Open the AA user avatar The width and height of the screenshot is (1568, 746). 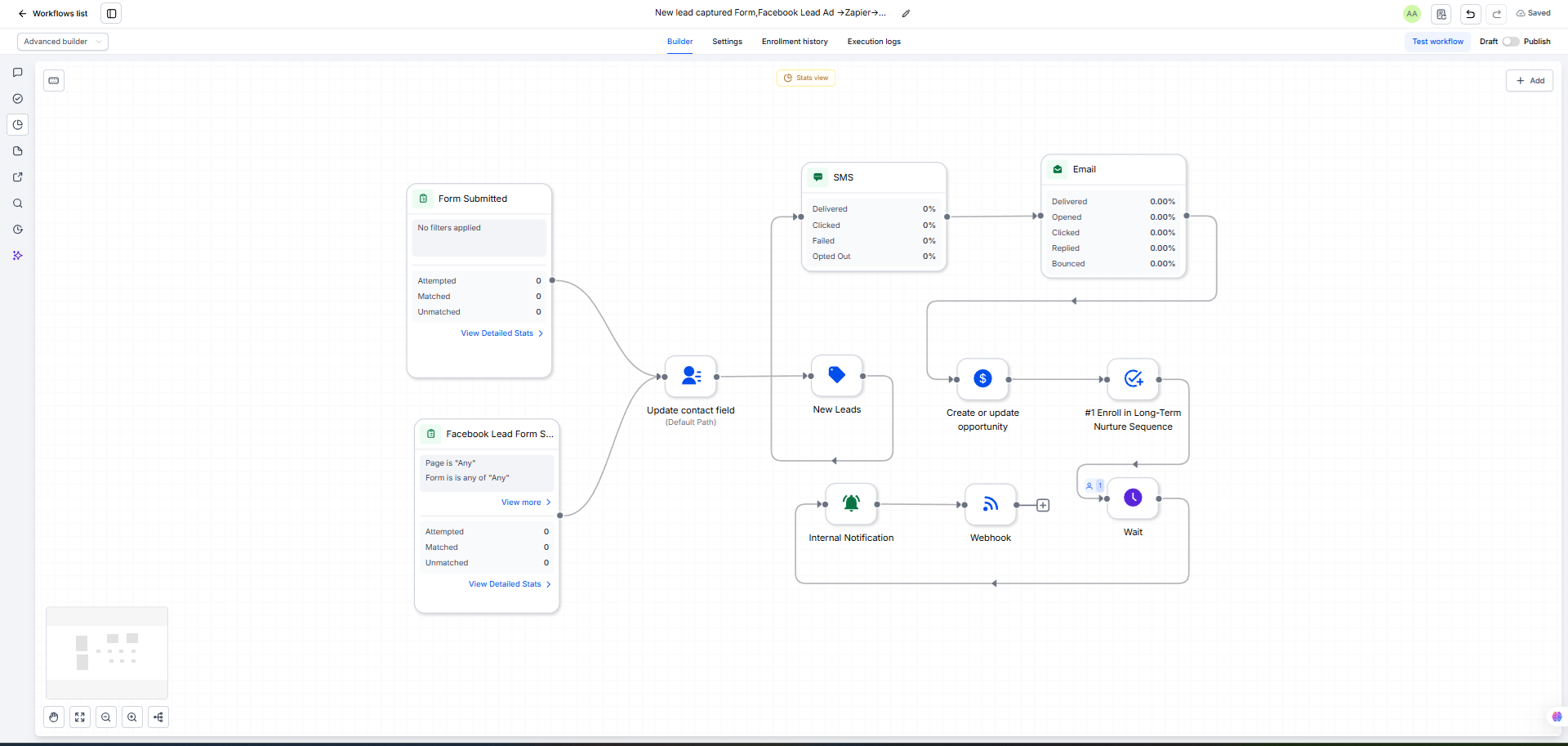1412,13
